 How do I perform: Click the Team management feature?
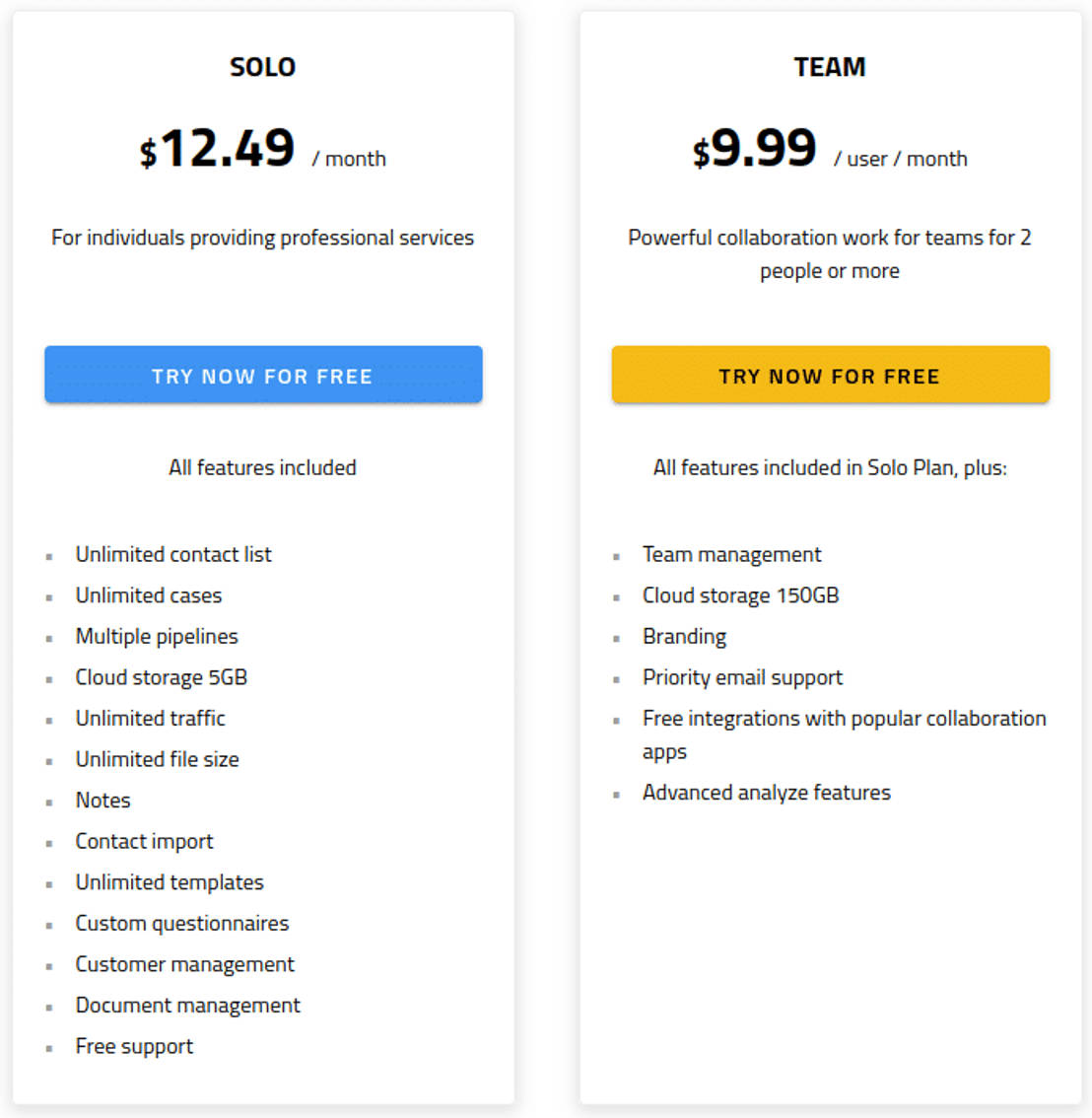pyautogui.click(x=732, y=554)
